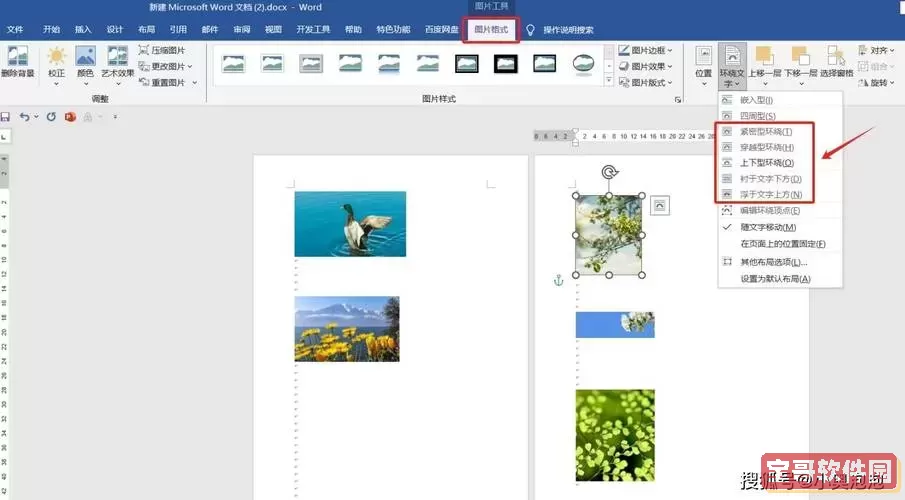Open the 文件 (File) tab
The width and height of the screenshot is (905, 500).
click(x=15, y=29)
